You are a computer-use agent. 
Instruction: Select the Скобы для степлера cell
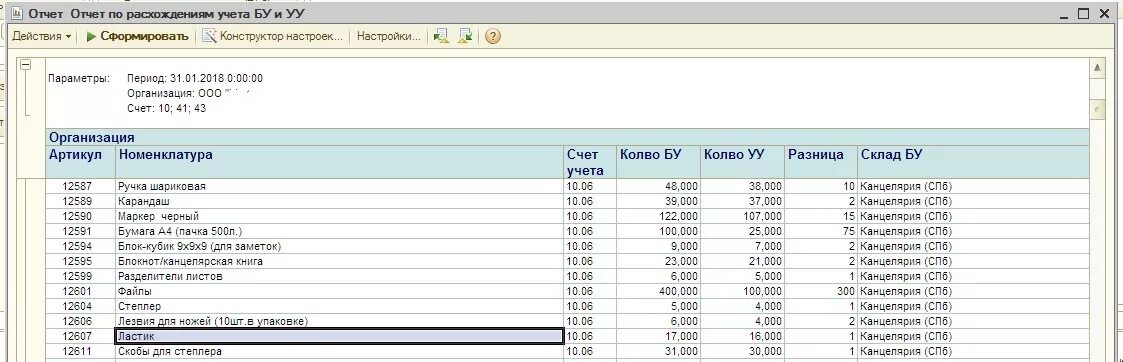point(340,352)
